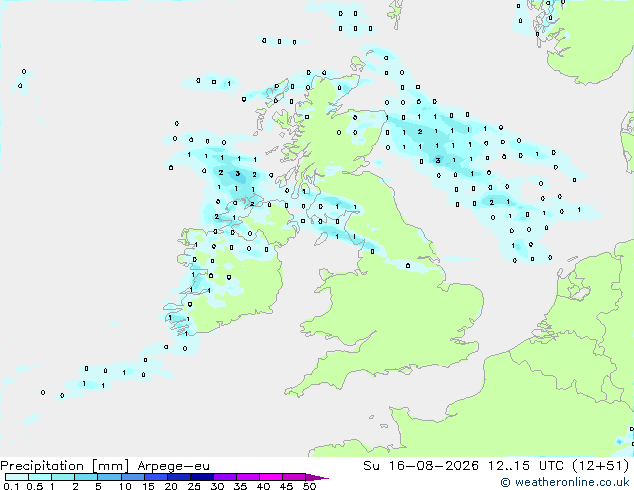The height and width of the screenshot is (490, 634).
Task: Click the magenta swatch between 40 and 45
Action: point(271,477)
